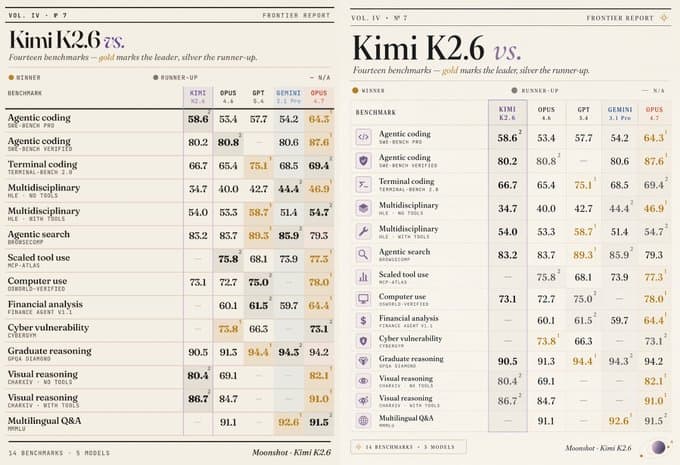
Task: Click the 'Cyber vulnerability' row label in left panel
Action: click(48, 327)
